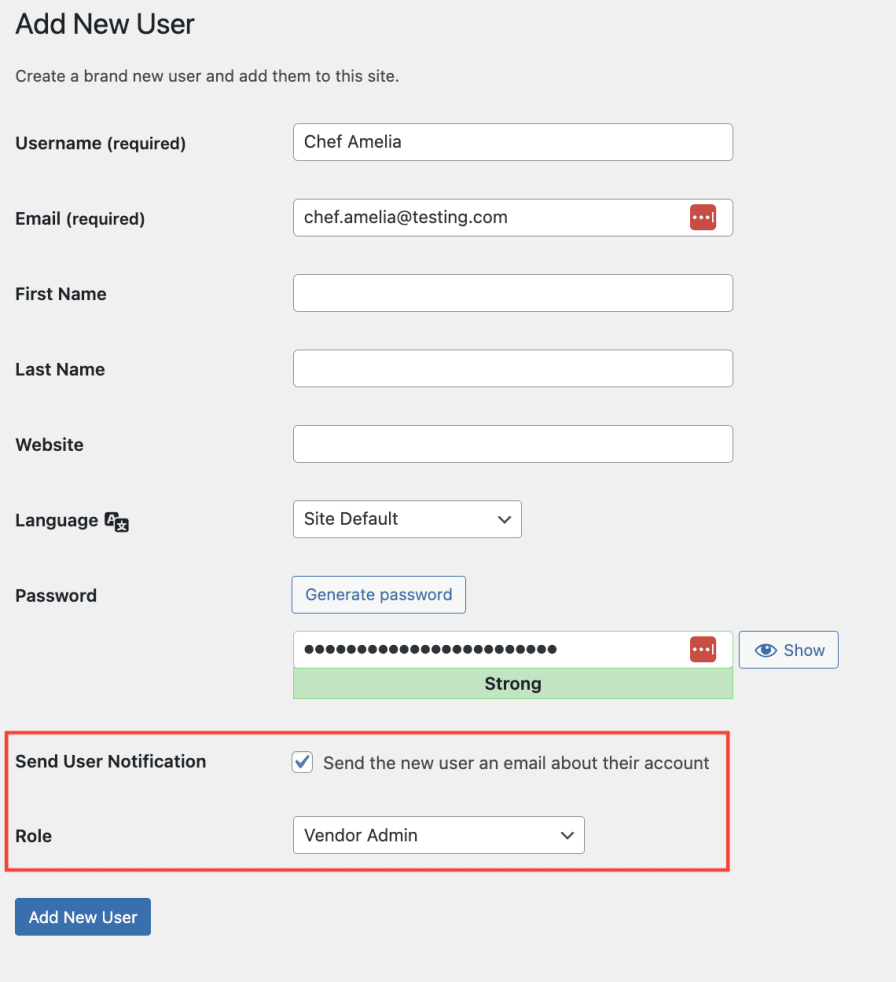
Task: Focus the Username input field
Action: click(512, 142)
